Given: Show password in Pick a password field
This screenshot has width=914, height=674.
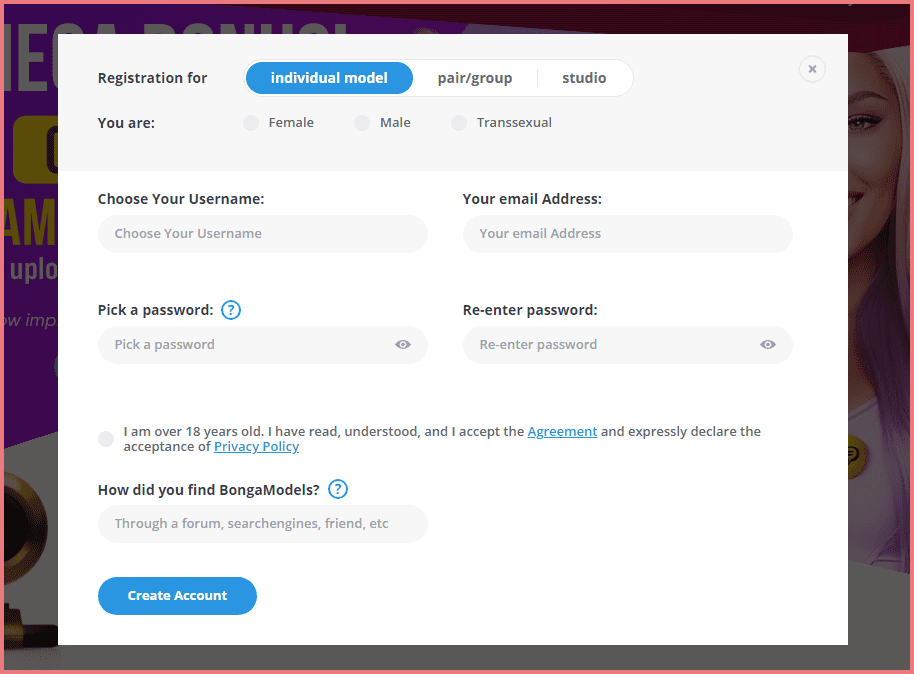Looking at the screenshot, I should point(403,345).
